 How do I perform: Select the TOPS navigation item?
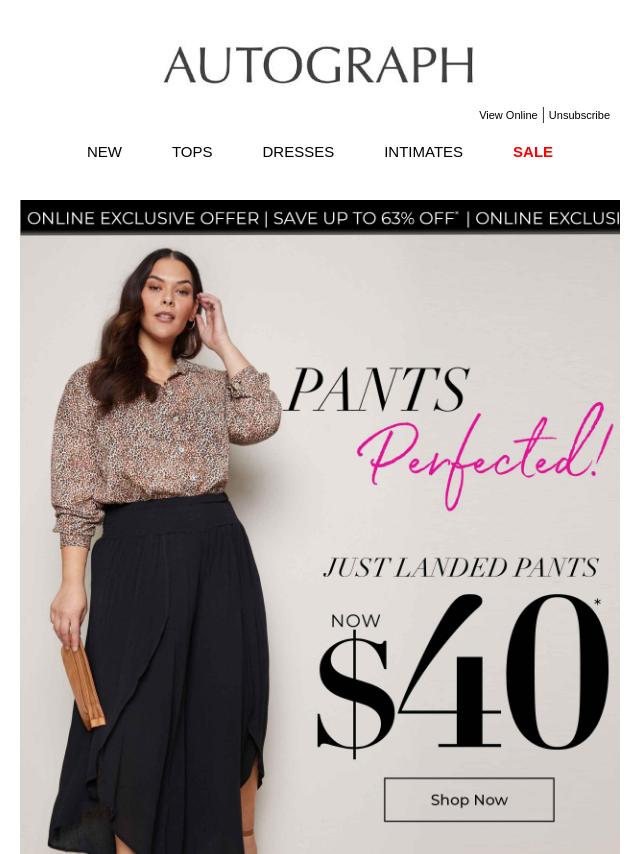192,152
